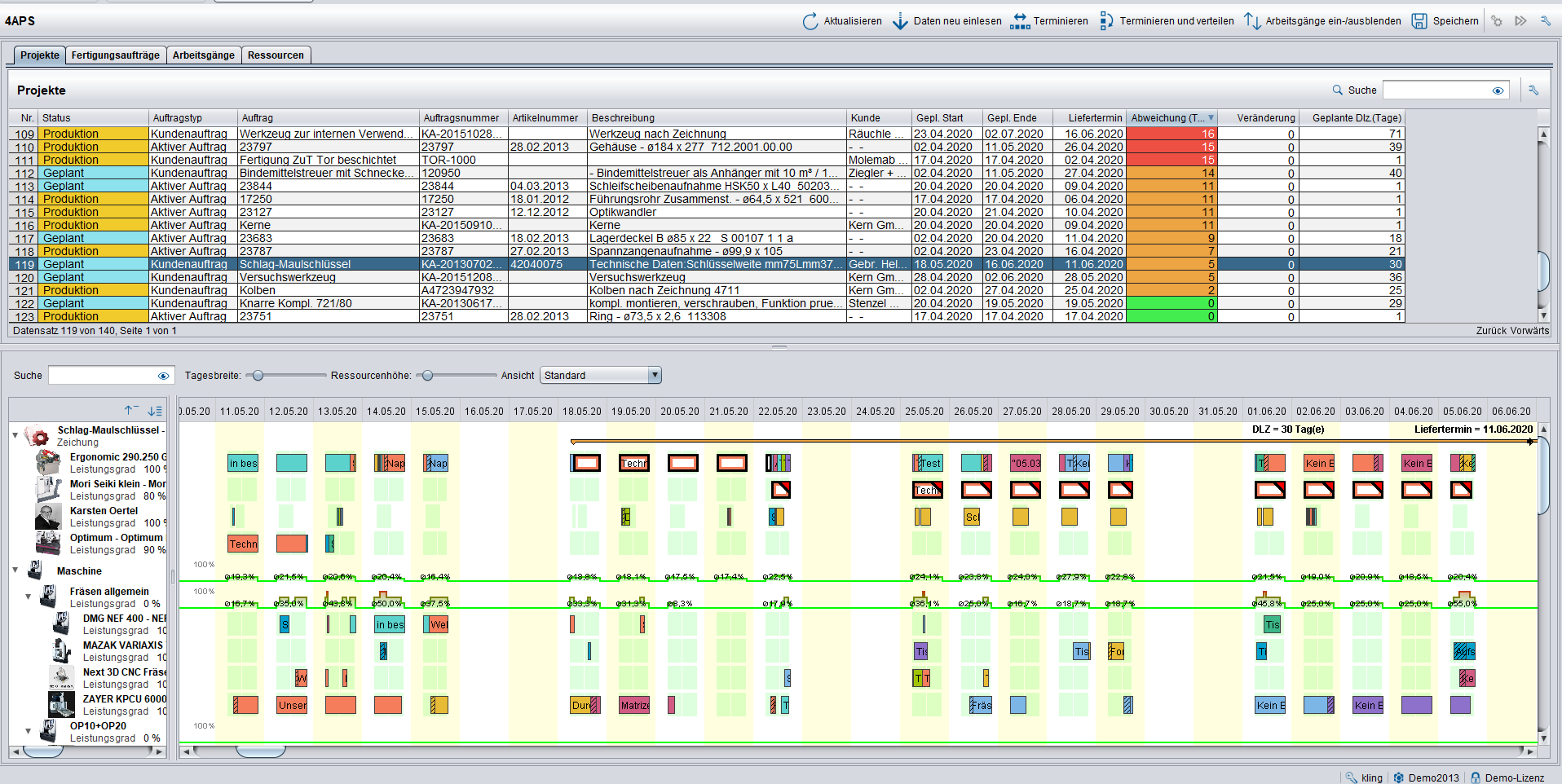Open the Fertigungsaufträge tab
This screenshot has height=784, width=1562.
pos(116,55)
